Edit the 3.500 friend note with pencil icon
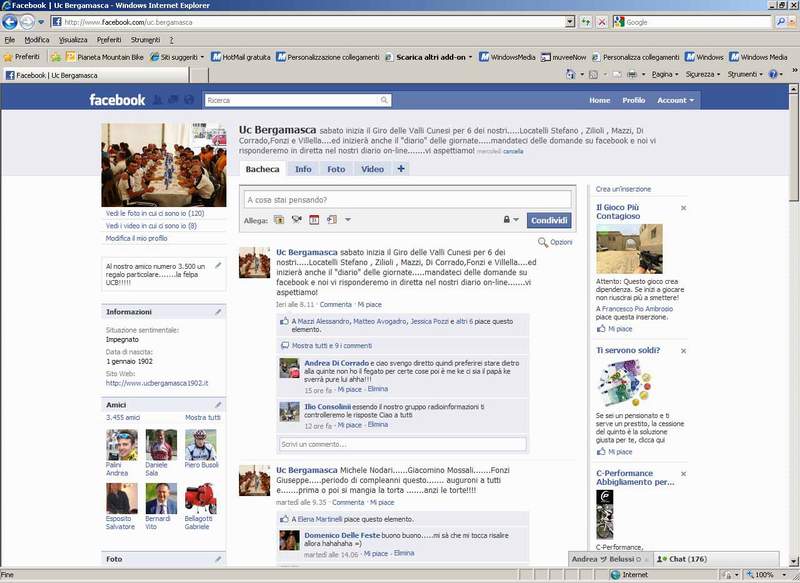 [218, 265]
